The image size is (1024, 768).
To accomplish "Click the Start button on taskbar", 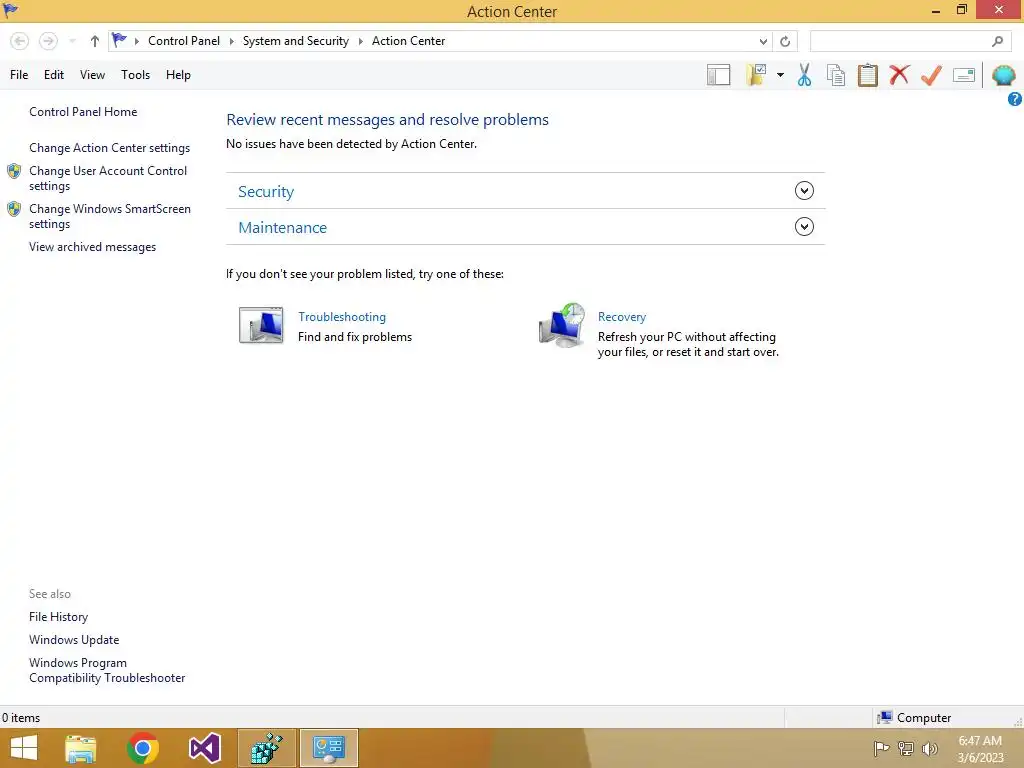I will coord(24,748).
